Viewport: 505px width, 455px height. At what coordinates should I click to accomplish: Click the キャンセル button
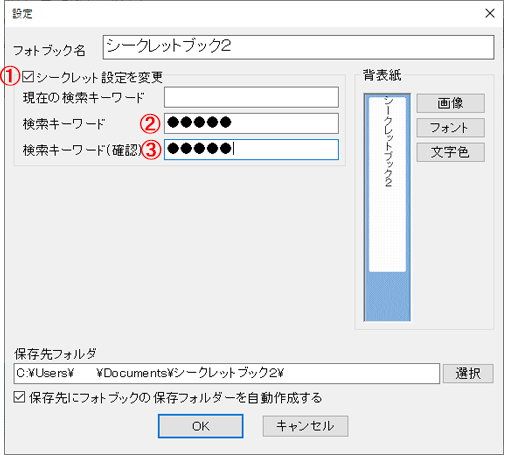tap(305, 426)
